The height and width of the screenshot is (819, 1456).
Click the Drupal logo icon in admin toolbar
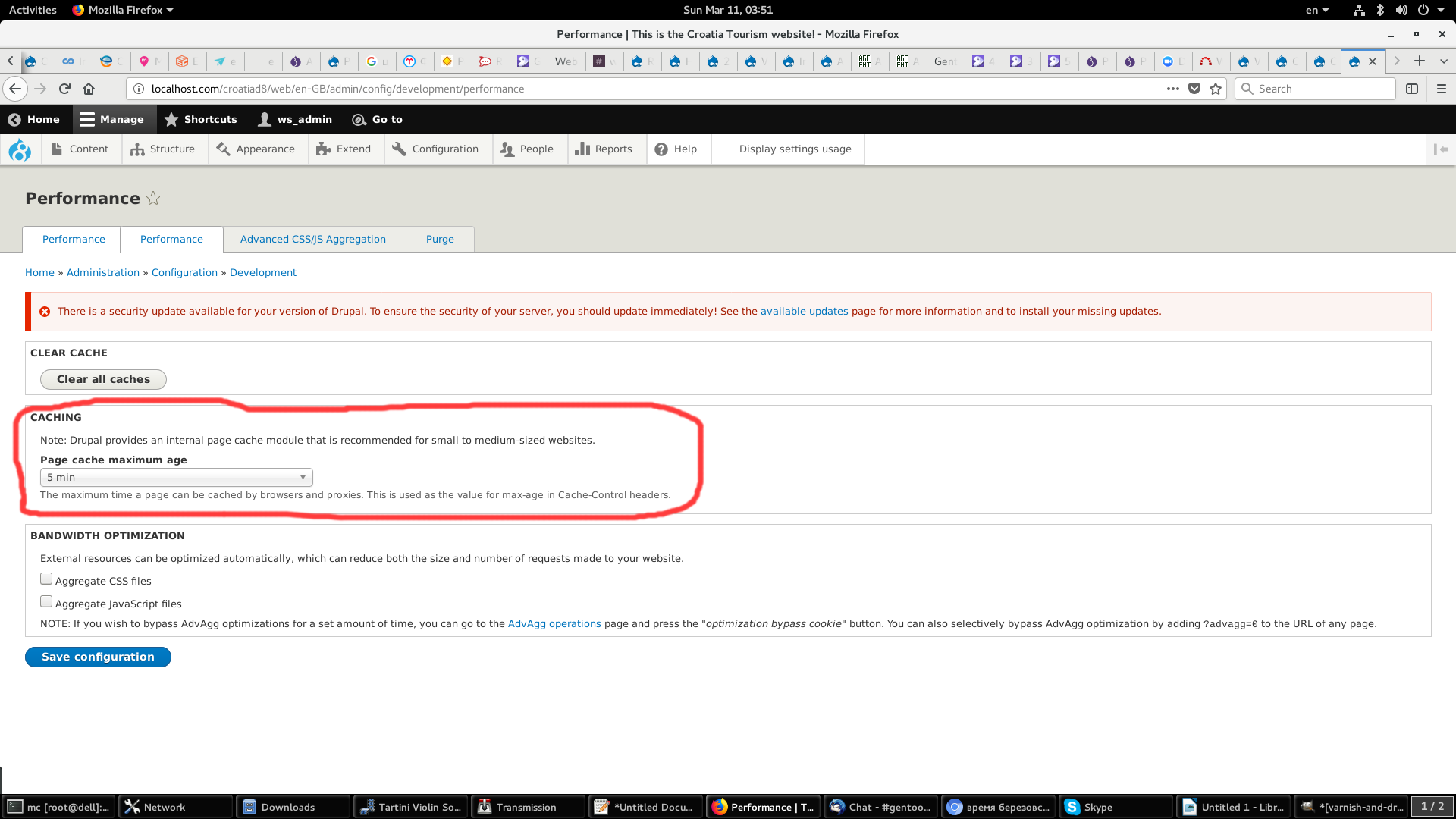20,149
